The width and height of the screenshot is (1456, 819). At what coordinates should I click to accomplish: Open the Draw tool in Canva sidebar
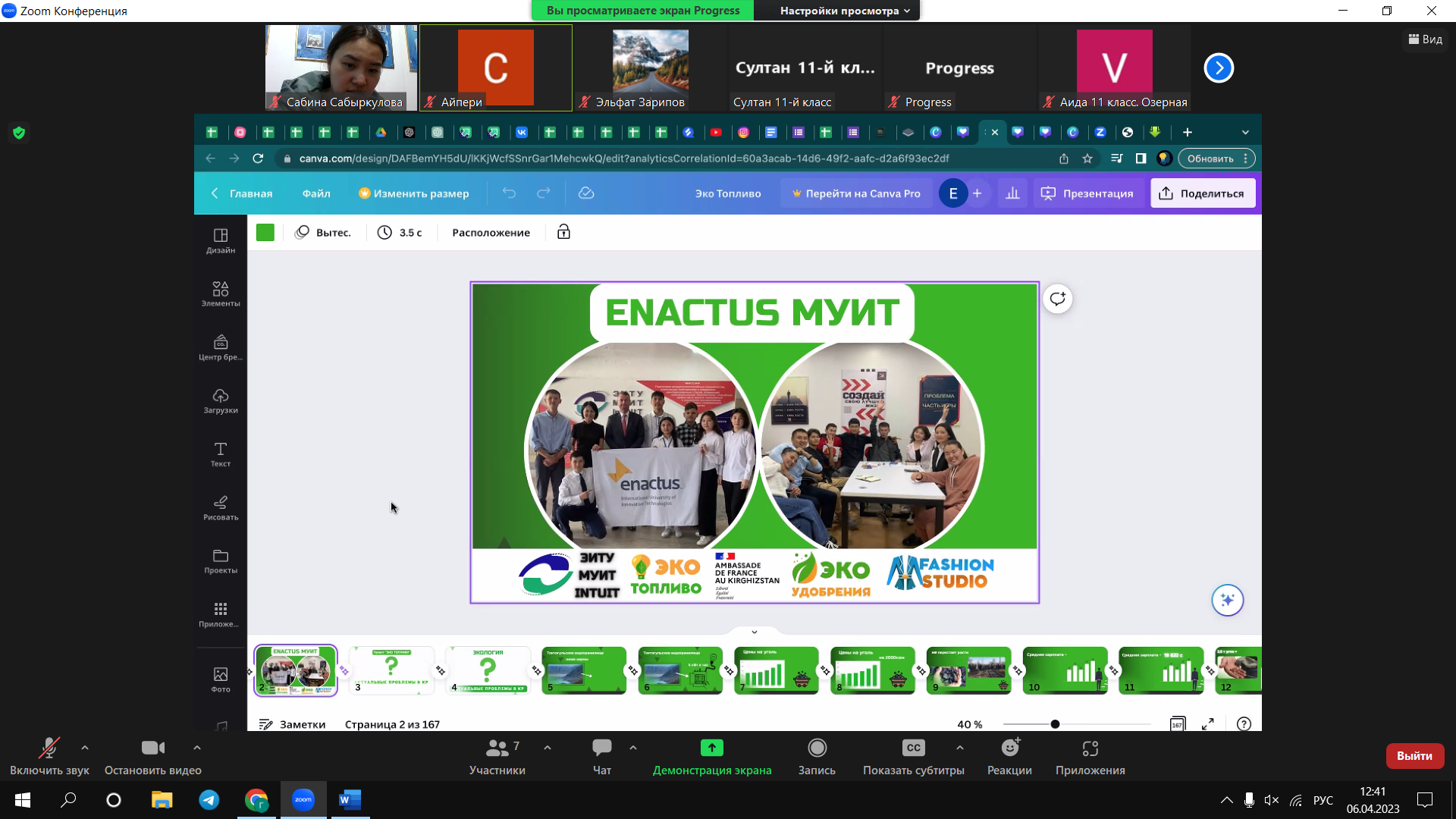221,507
